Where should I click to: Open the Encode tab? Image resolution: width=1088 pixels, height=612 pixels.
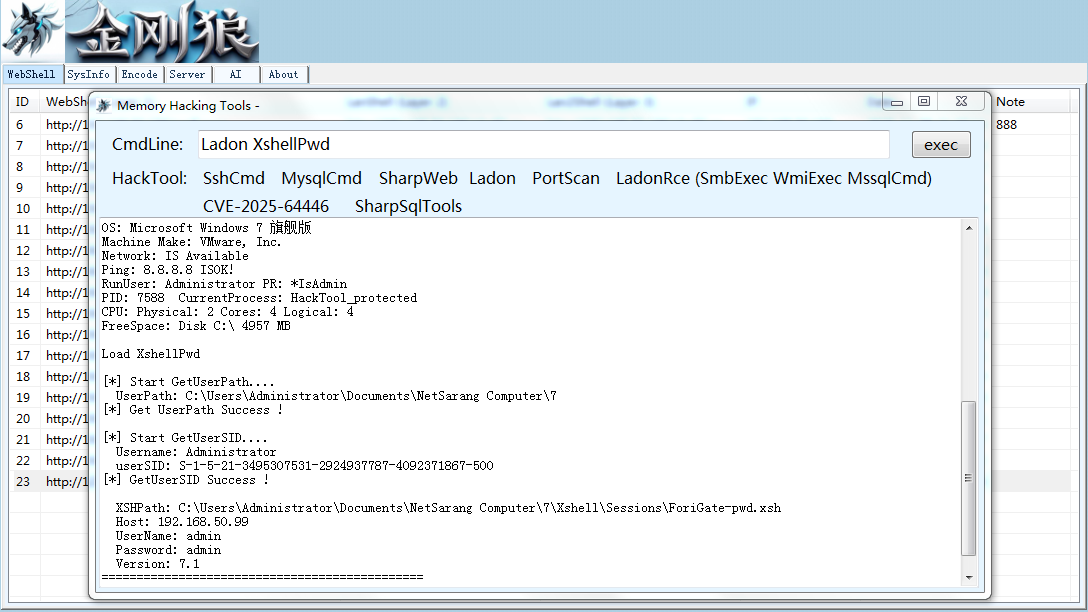[139, 74]
